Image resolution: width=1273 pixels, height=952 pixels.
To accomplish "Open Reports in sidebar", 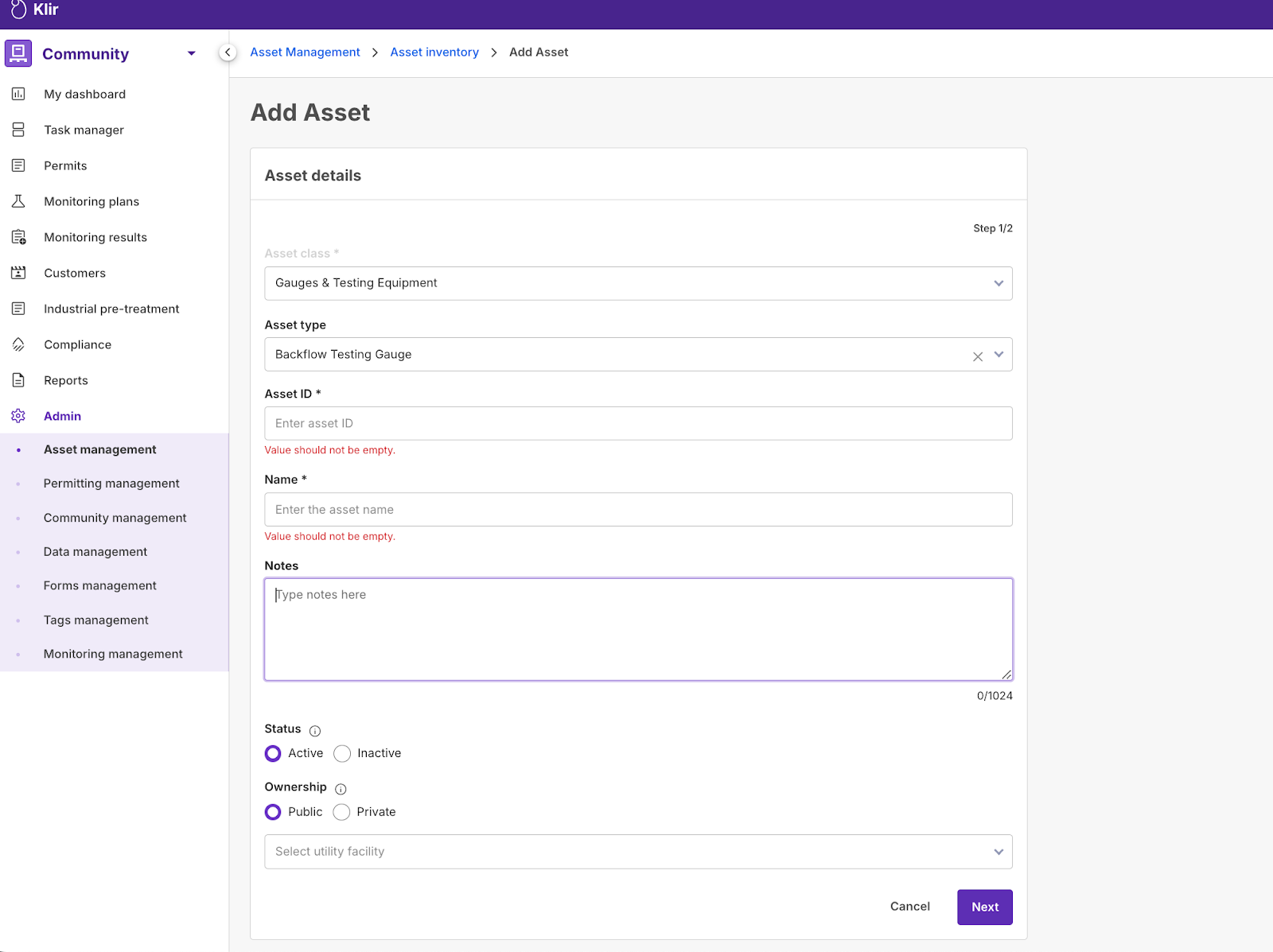I will [66, 380].
